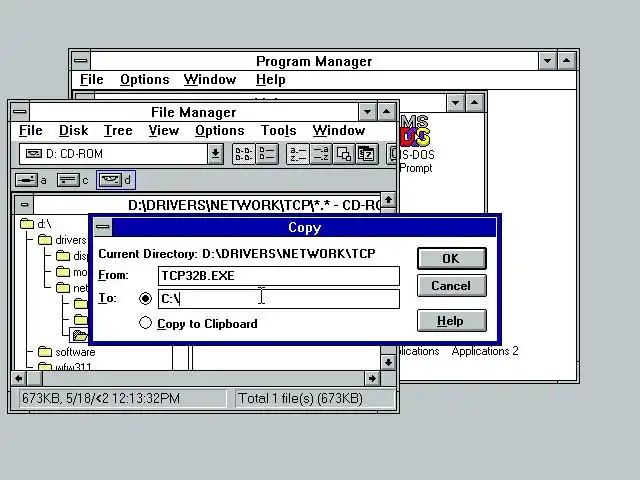This screenshot has width=640, height=480.
Task: Sort files by date toolbar icon
Action: tap(367, 154)
